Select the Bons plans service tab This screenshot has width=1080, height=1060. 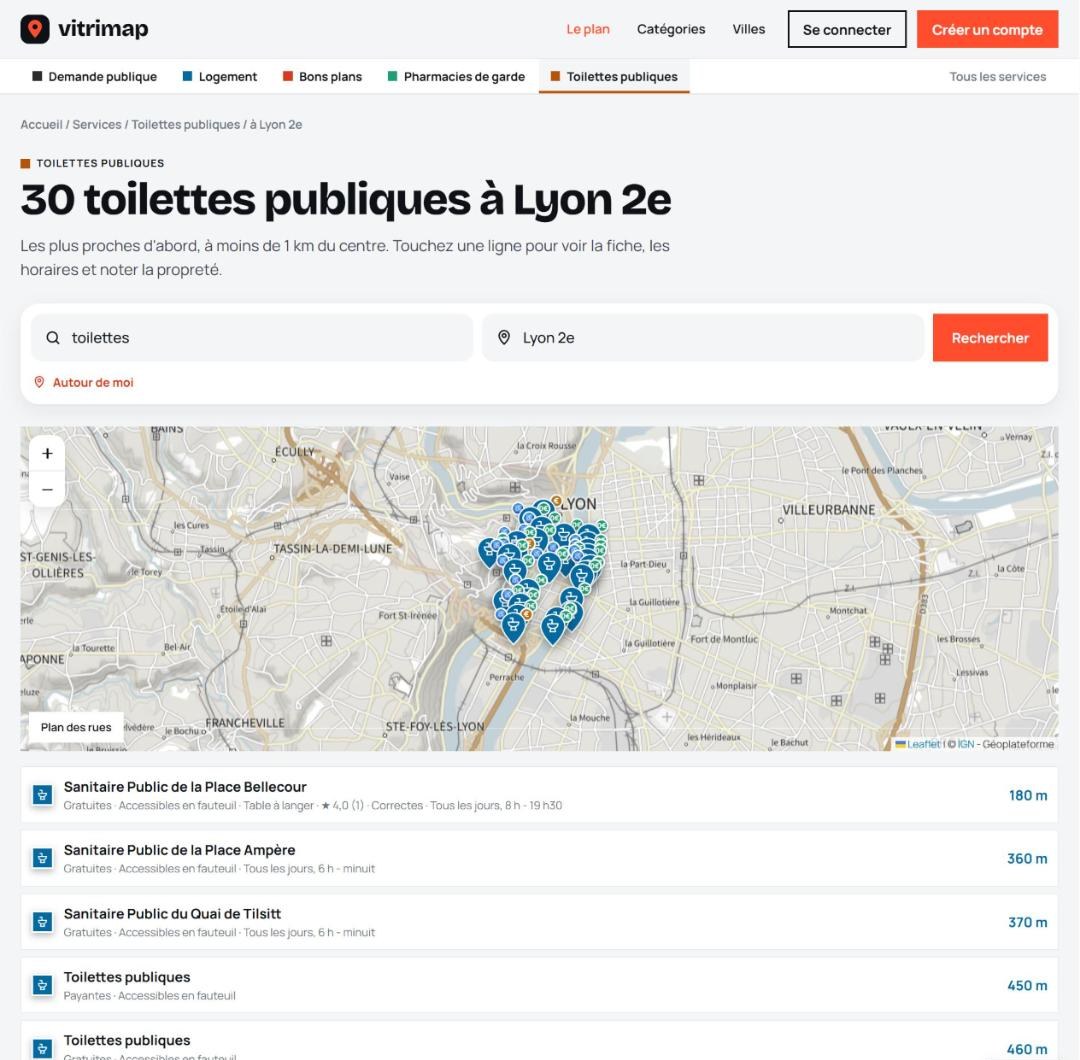(322, 76)
